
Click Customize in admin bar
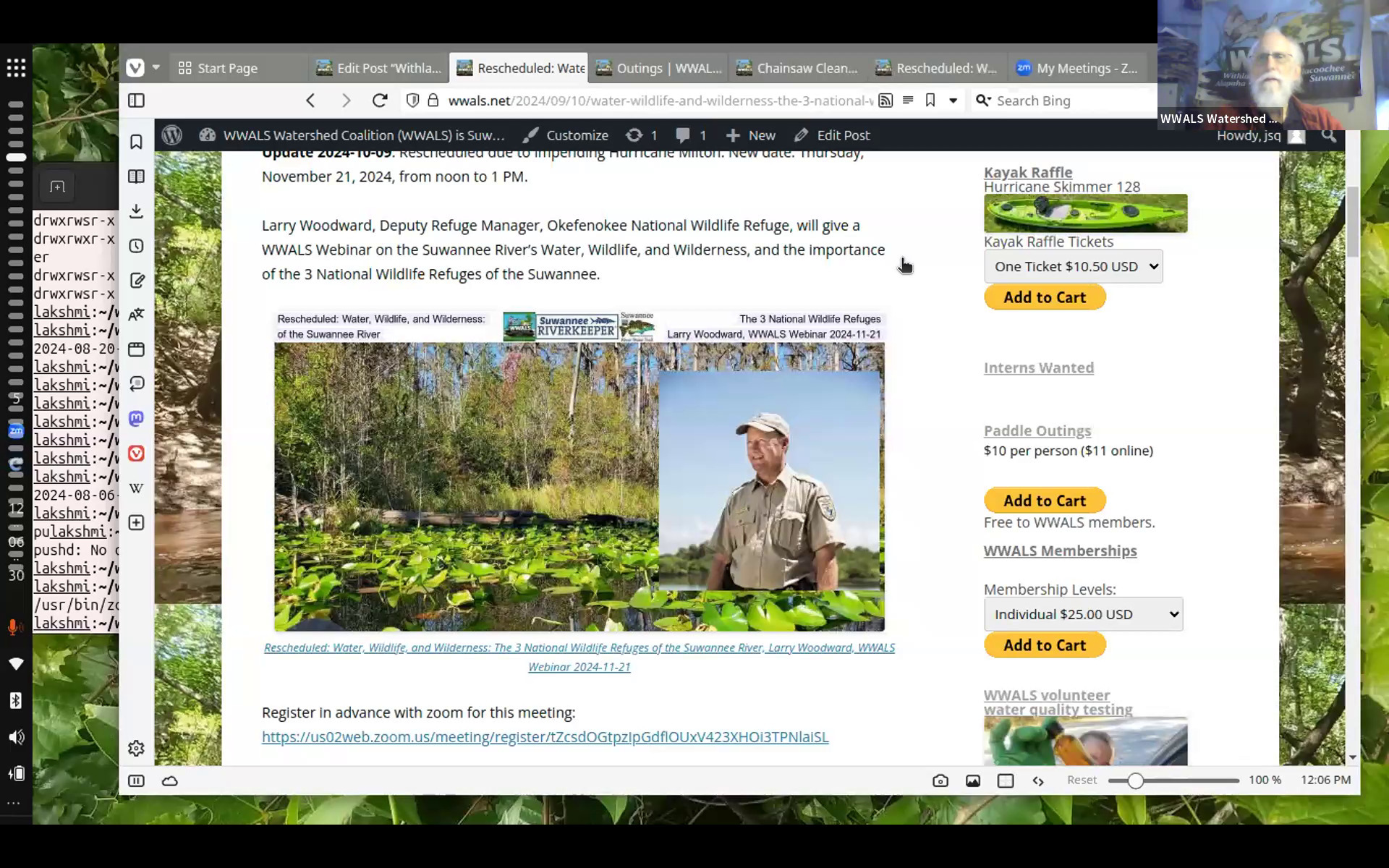[x=566, y=135]
